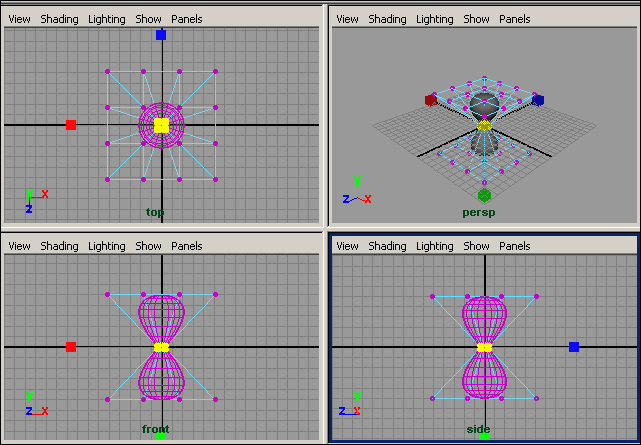Click the red scale handle in front view
Screen dimensions: 641x445
71,347
